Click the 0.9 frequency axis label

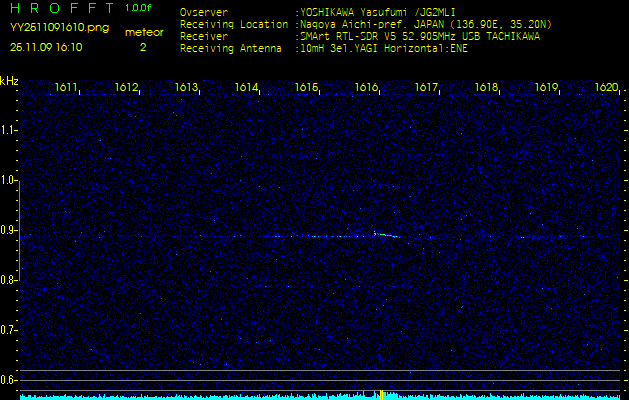(9, 230)
